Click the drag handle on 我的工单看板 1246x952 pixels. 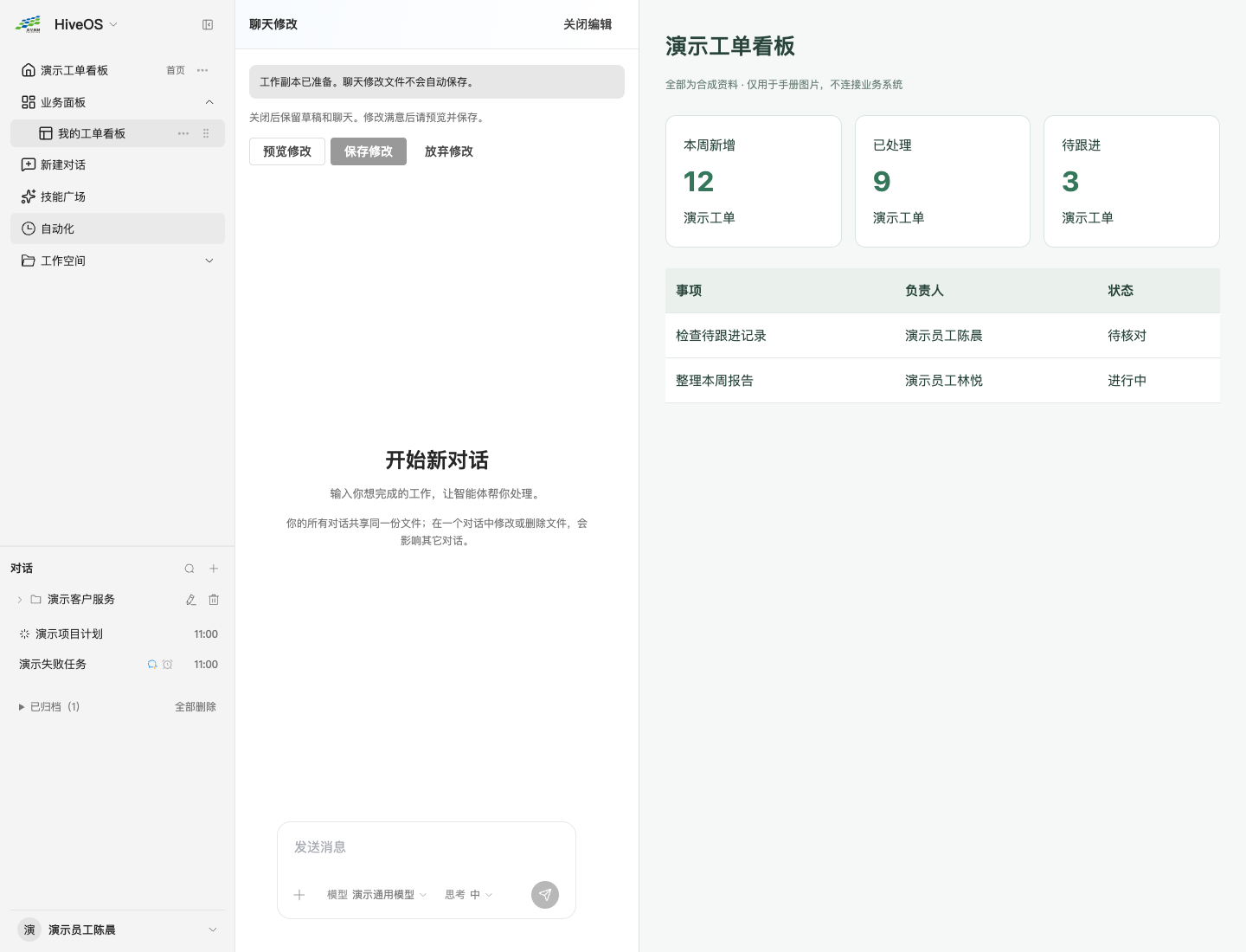(x=206, y=133)
